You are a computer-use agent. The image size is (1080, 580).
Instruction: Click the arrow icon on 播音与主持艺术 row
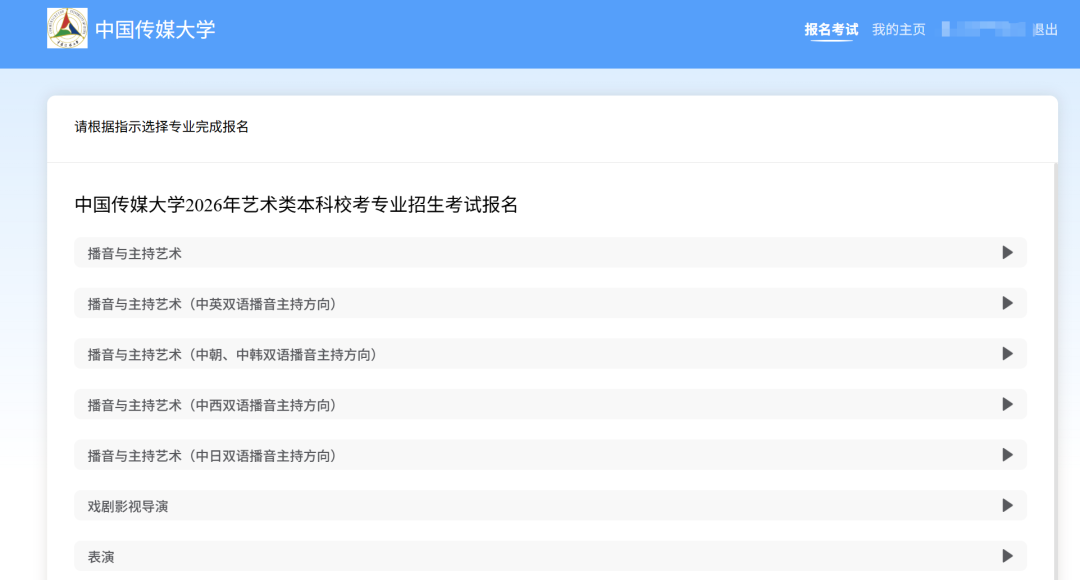click(1007, 253)
